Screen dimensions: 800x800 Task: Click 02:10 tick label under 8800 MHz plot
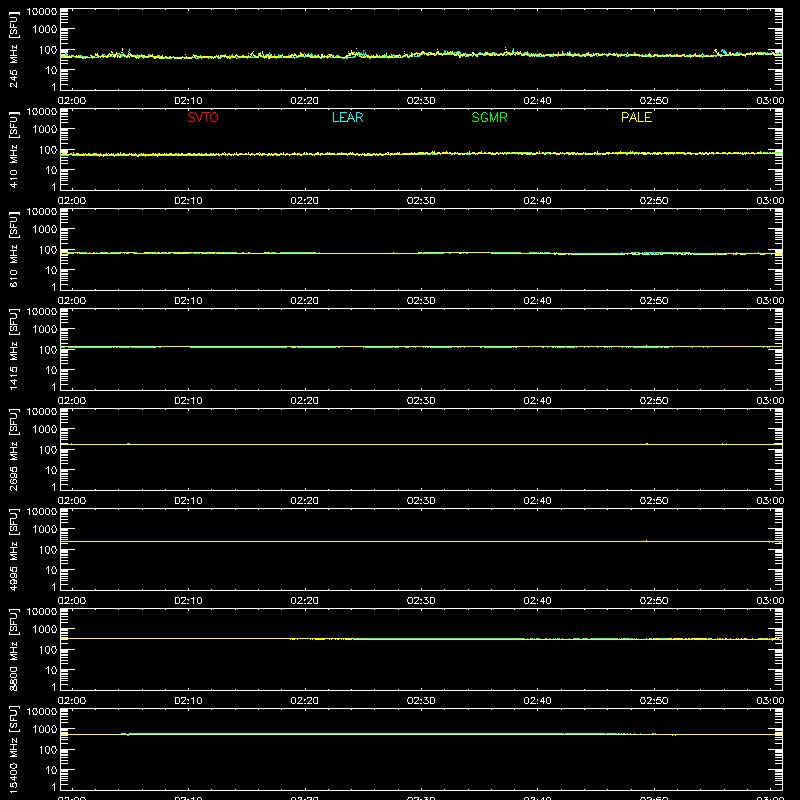[188, 701]
